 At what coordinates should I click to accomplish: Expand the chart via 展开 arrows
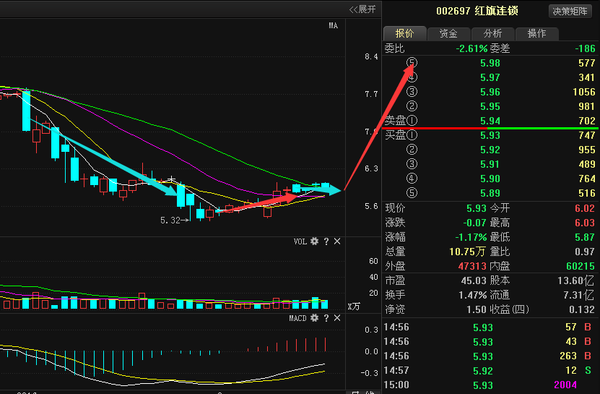pyautogui.click(x=362, y=9)
